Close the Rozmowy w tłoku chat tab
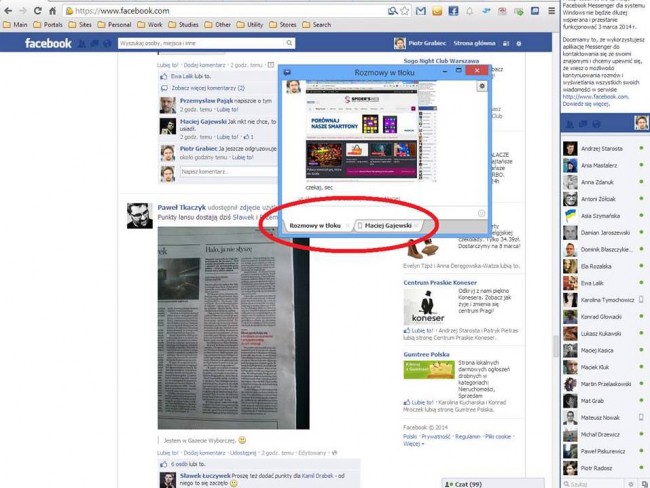This screenshot has height=488, width=650. point(347,226)
